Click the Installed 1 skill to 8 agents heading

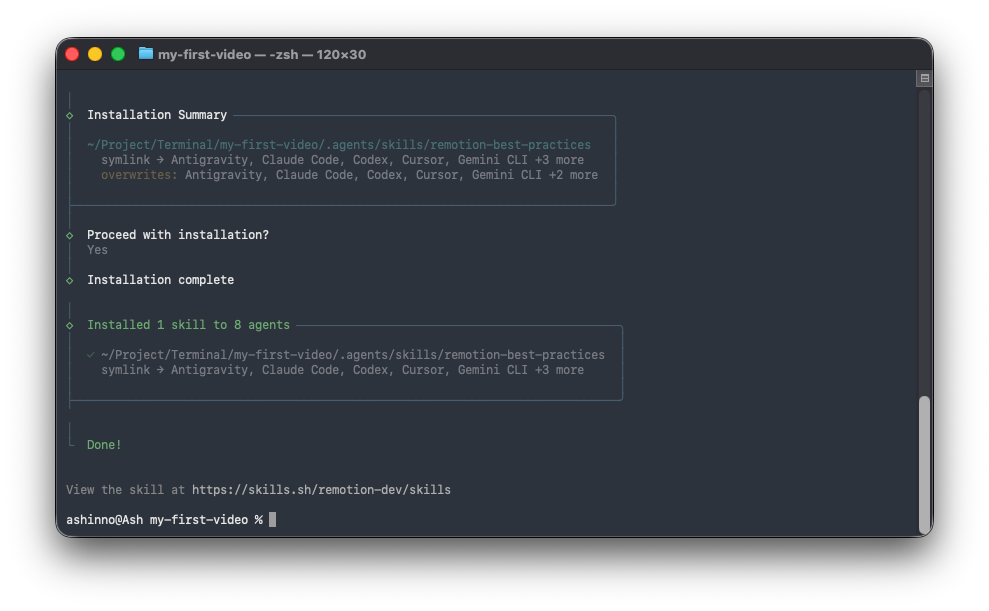click(x=188, y=325)
